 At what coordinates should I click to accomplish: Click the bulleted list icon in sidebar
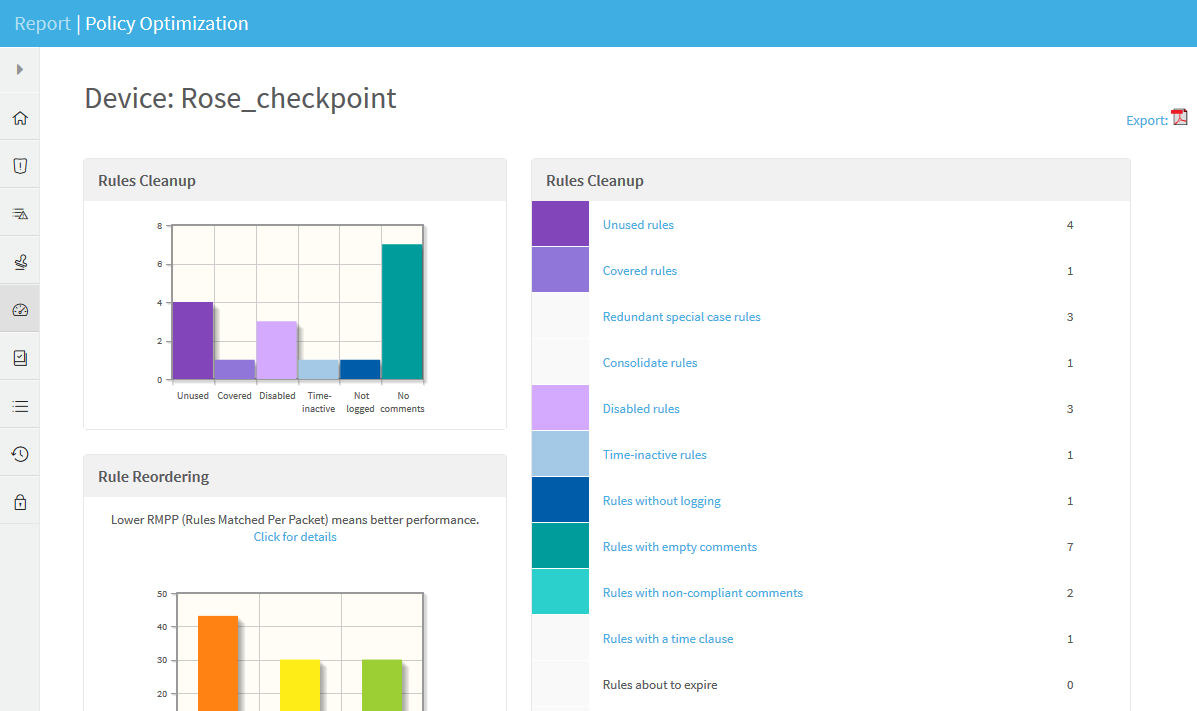[x=20, y=406]
